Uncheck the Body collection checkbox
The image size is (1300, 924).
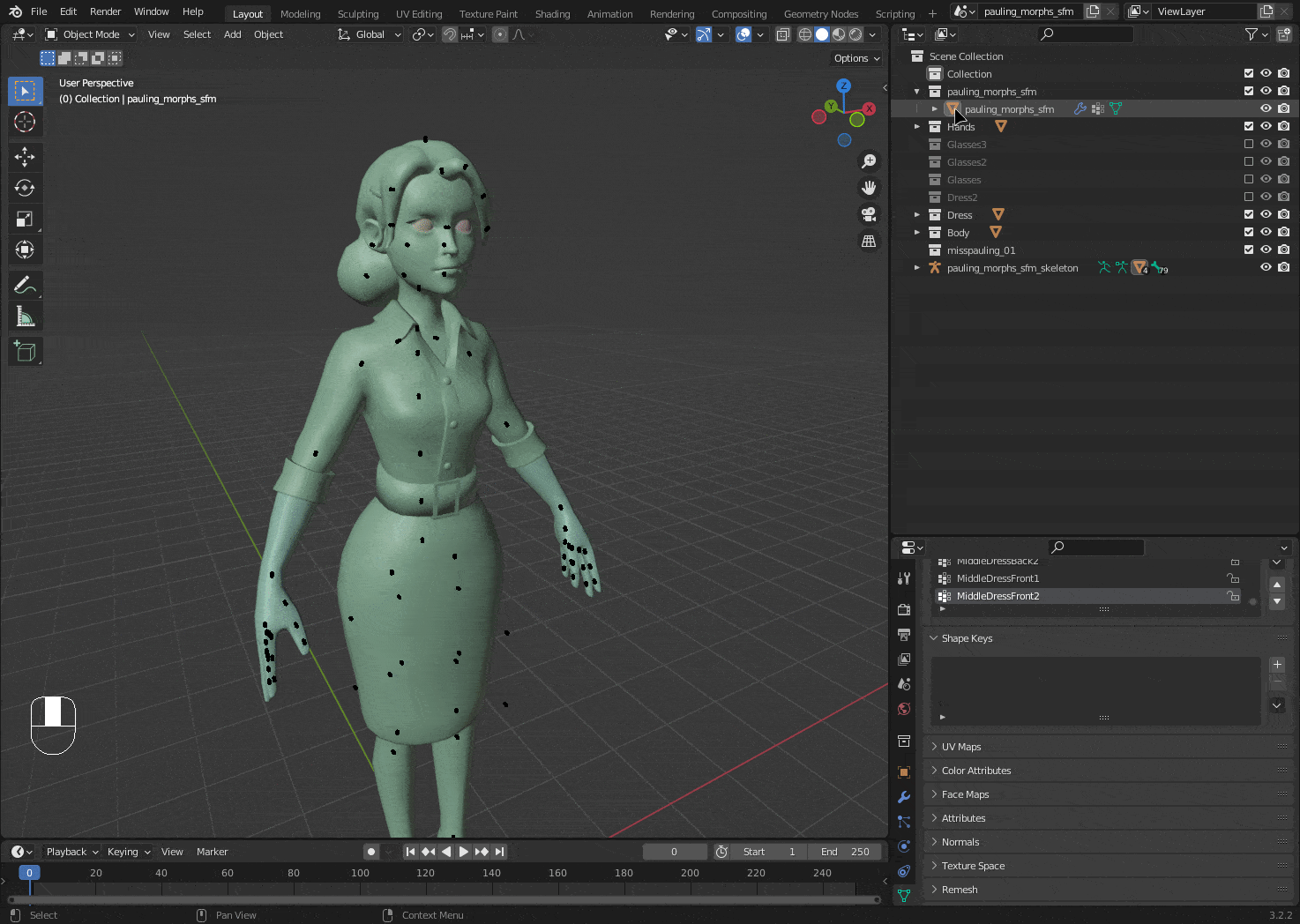click(1248, 233)
